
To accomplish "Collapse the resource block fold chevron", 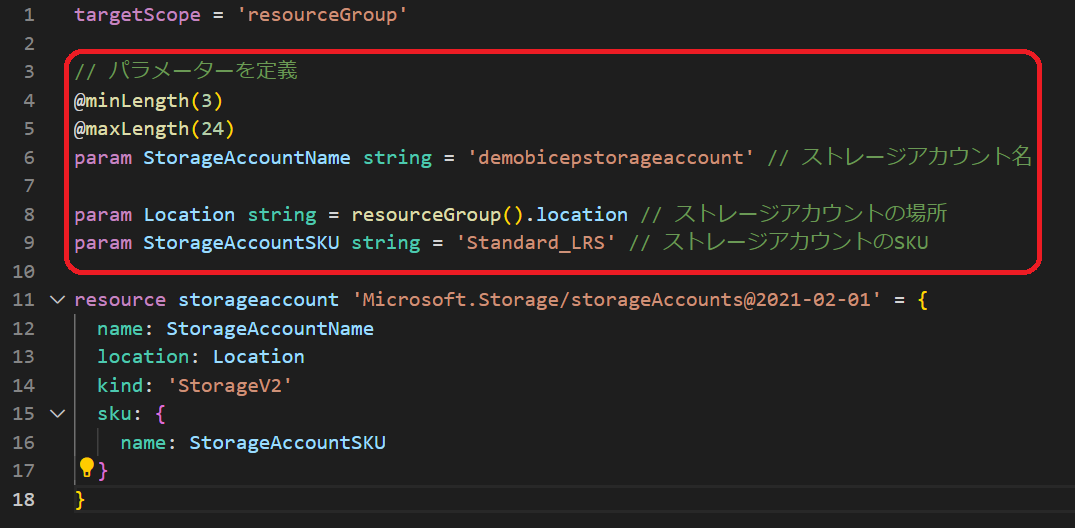I will tap(58, 300).
